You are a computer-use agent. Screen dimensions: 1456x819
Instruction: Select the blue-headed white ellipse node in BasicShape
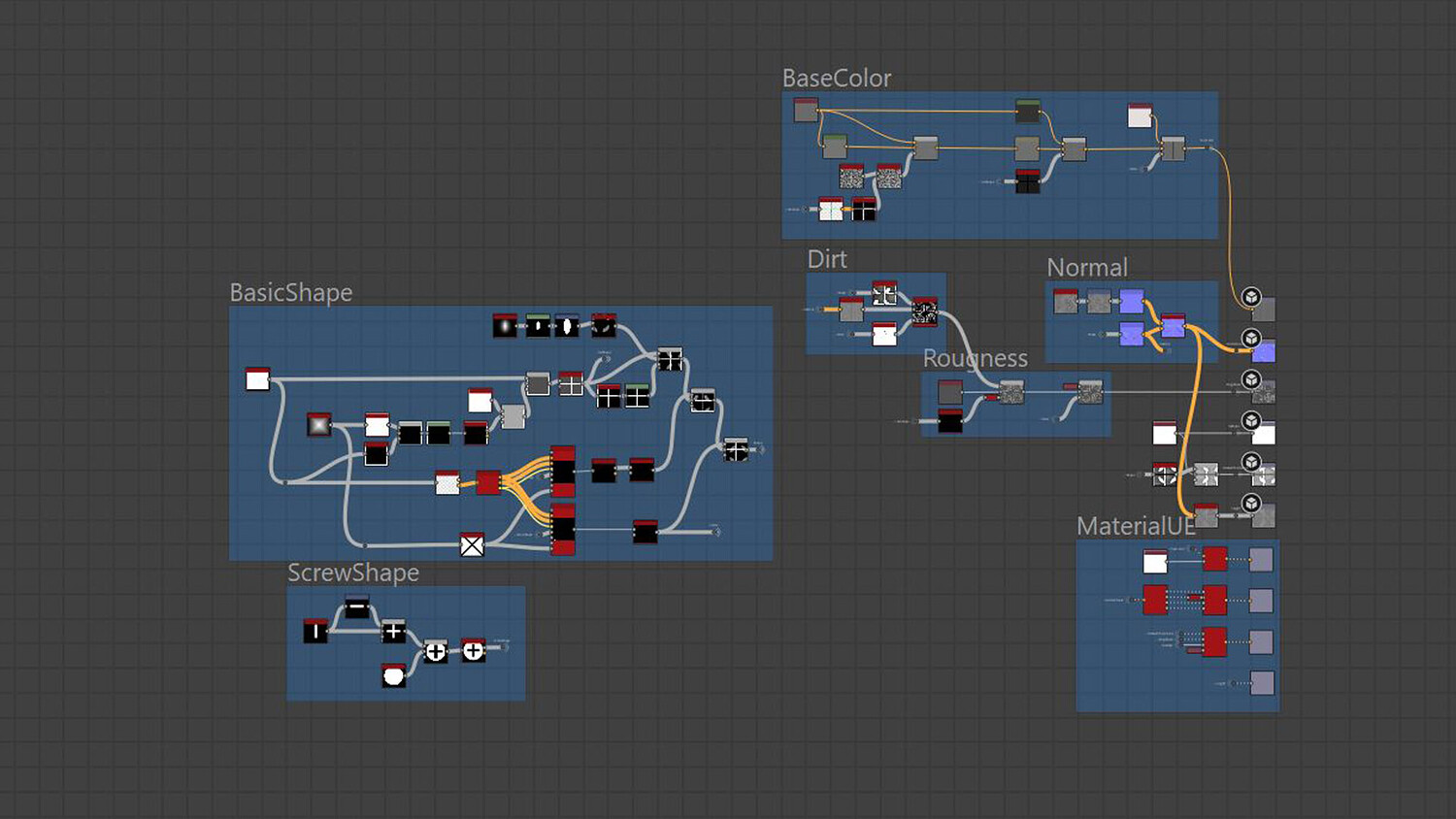[567, 325]
